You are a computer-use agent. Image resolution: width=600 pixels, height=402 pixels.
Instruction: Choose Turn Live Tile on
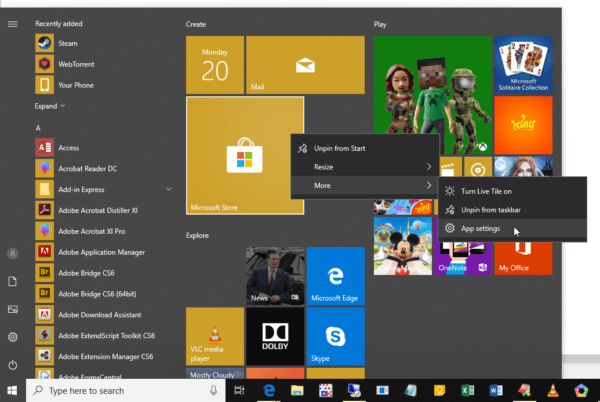512,191
